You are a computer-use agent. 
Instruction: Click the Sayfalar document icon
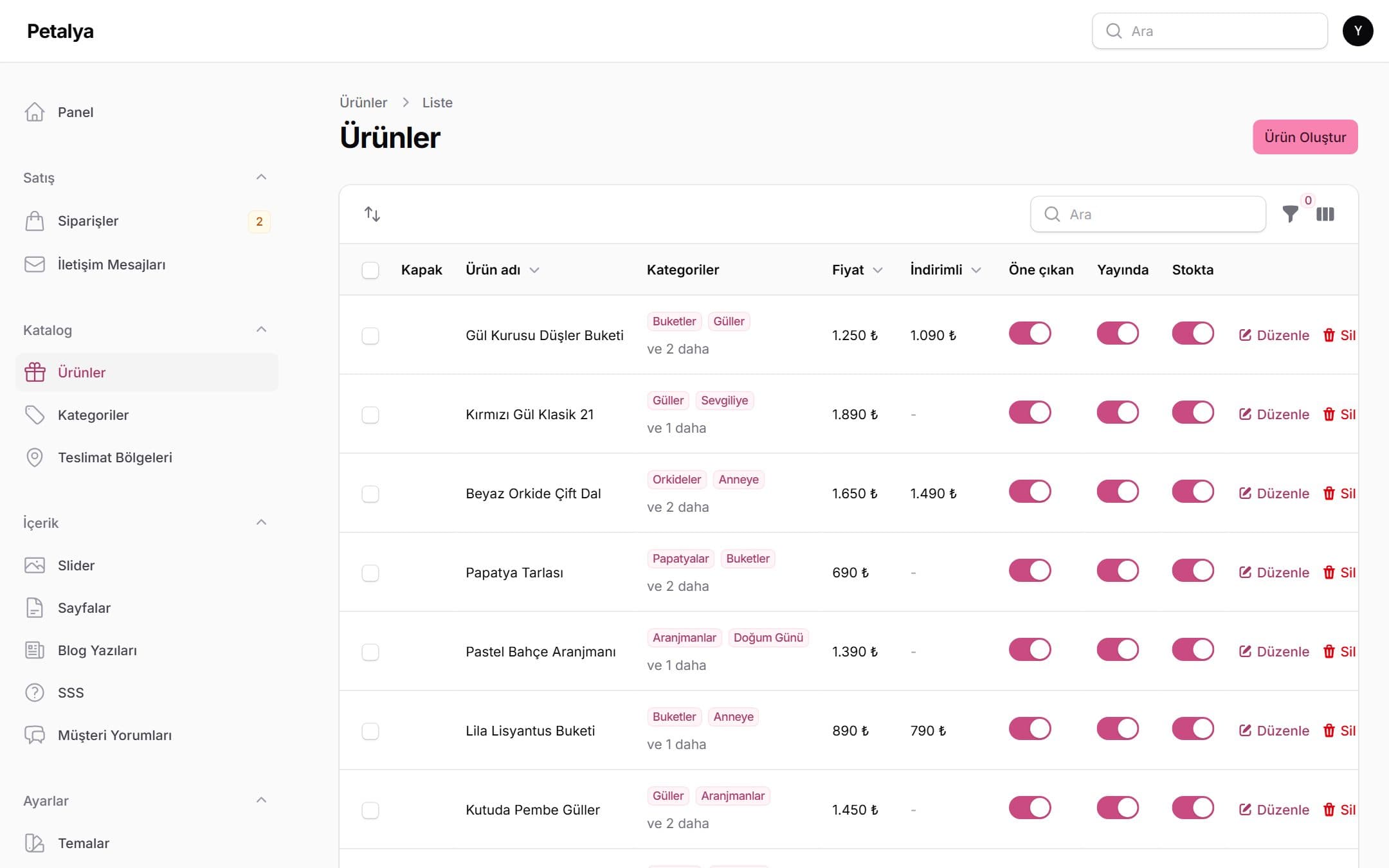(35, 608)
